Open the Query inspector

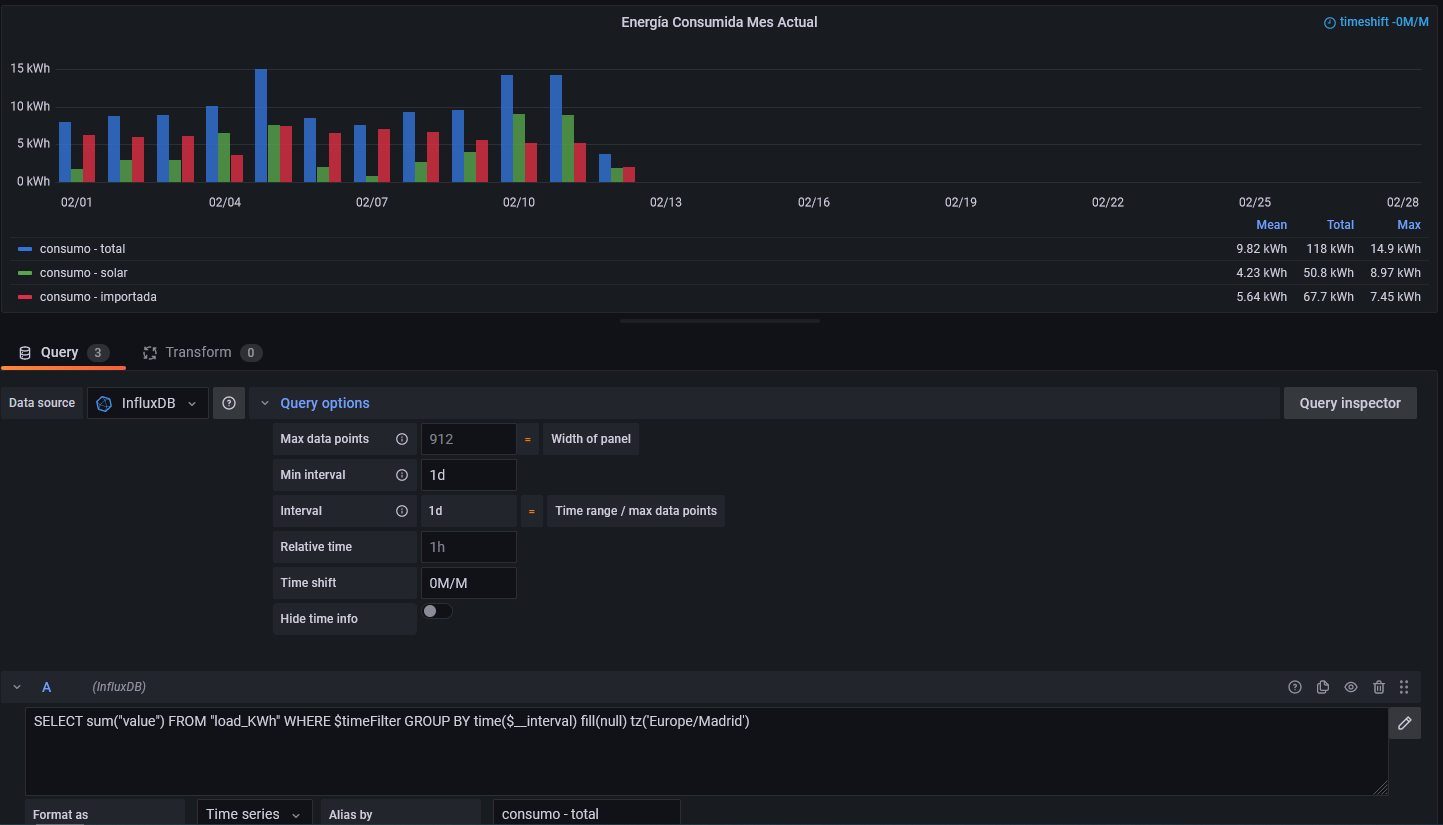(1350, 403)
